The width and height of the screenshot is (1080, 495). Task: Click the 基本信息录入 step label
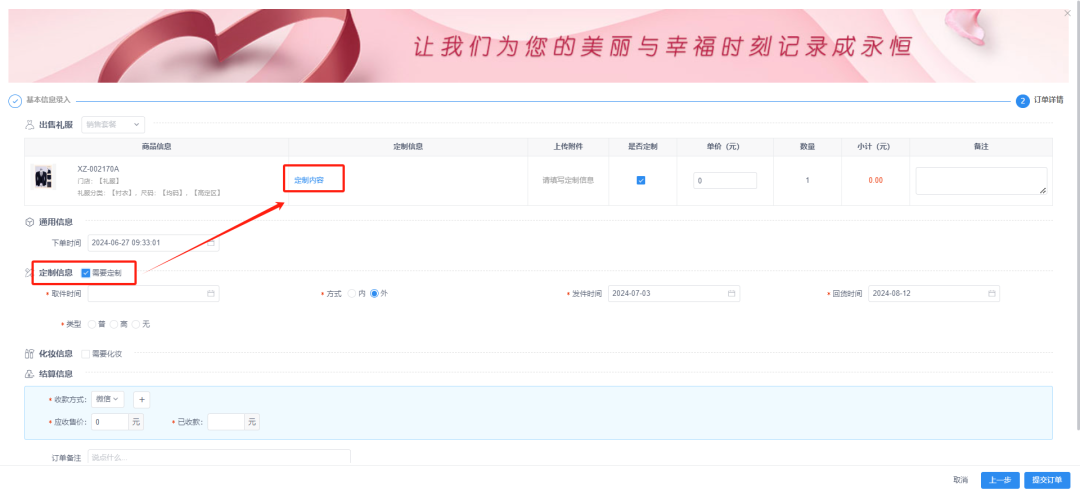tap(48, 101)
